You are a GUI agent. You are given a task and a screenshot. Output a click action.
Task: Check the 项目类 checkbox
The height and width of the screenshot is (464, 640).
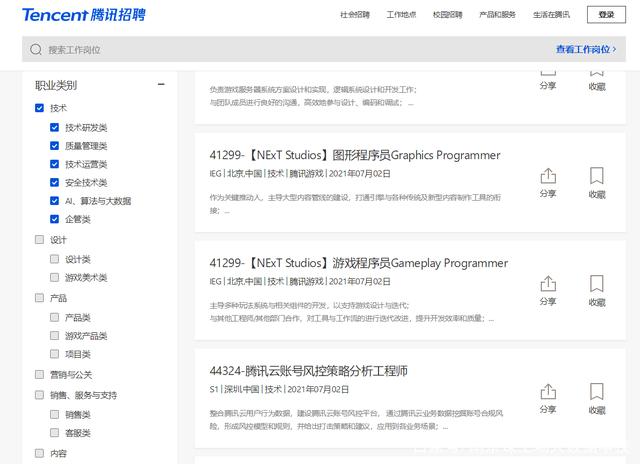pos(54,354)
